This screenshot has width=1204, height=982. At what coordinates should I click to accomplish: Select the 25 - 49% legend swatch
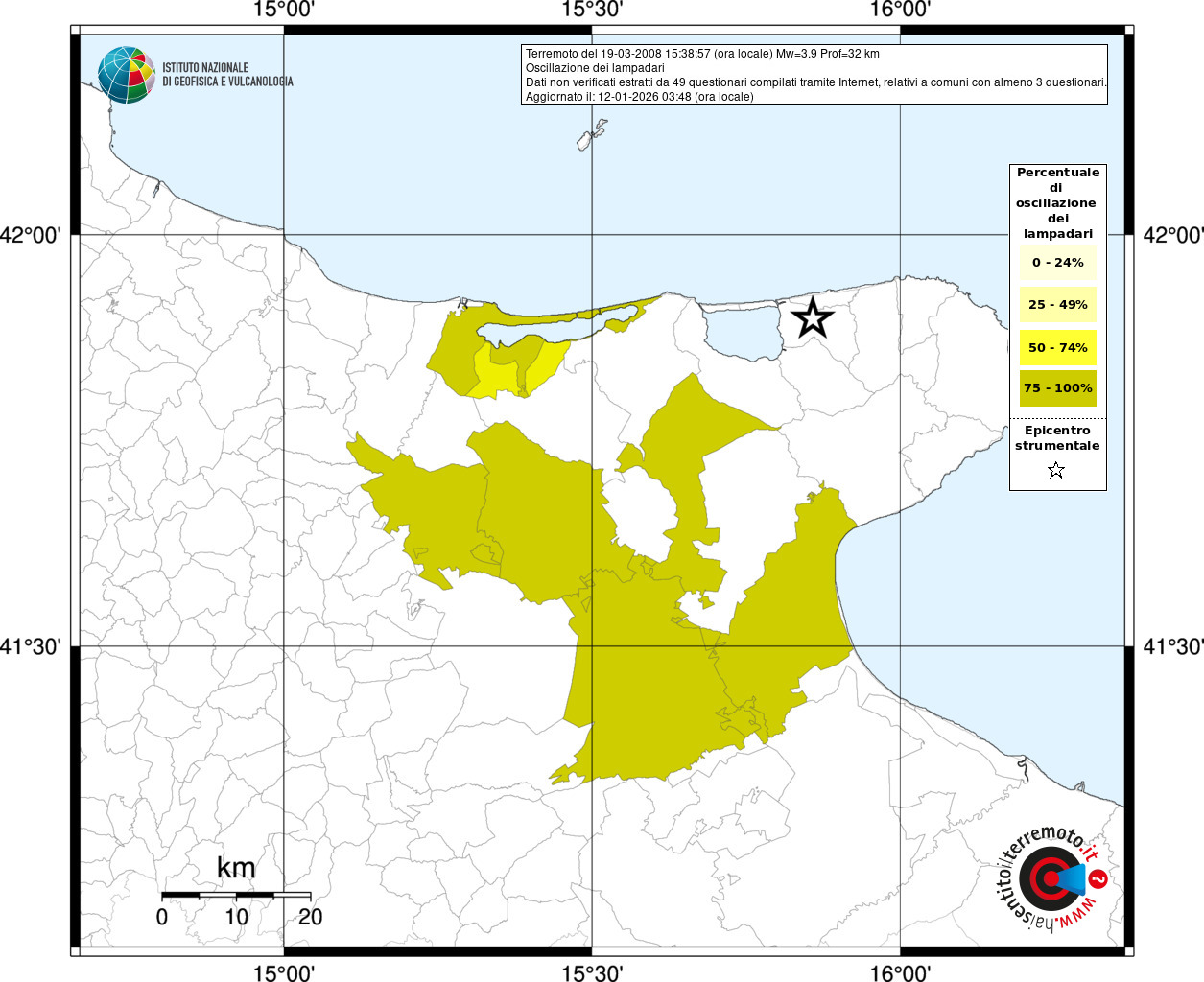pos(1058,305)
